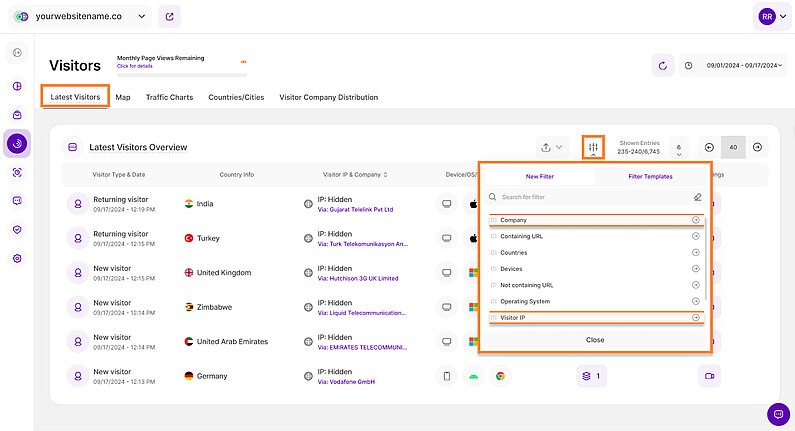Add the Company filter
795x431 pixels.
[x=695, y=220]
